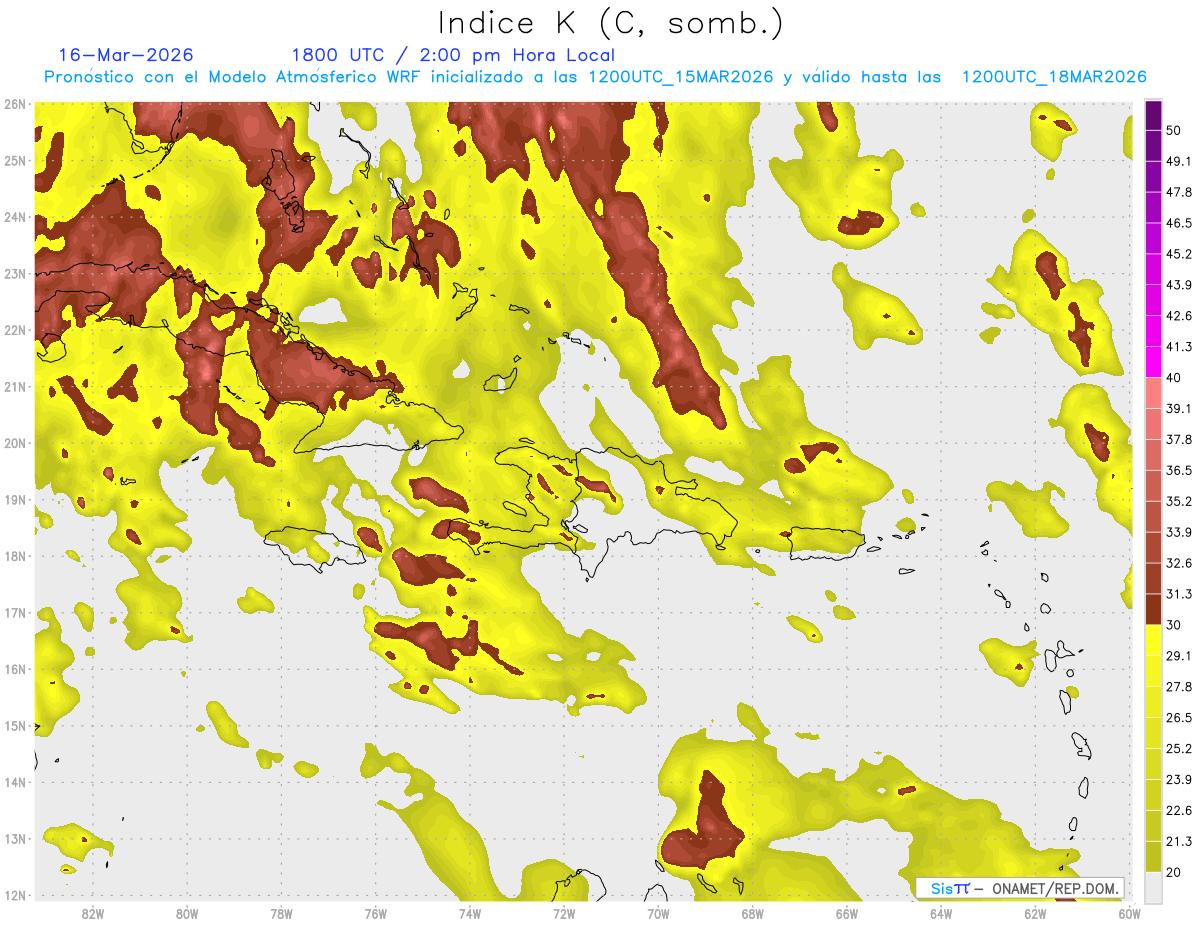
Task: Click the colorbar value '43.9'
Action: (1178, 285)
